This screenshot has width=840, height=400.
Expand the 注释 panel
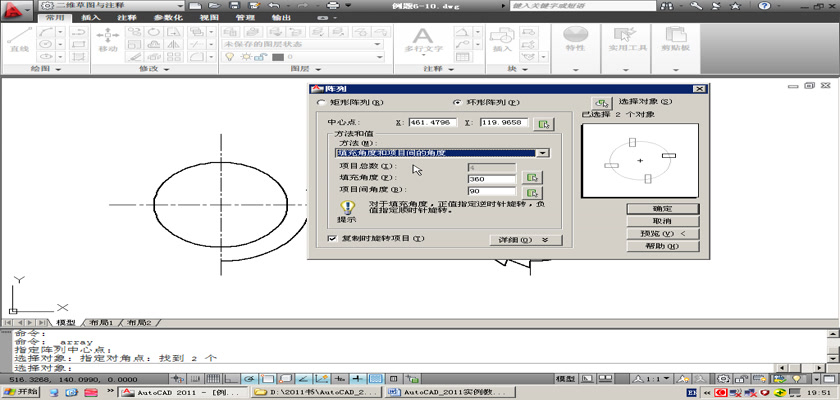(x=438, y=69)
